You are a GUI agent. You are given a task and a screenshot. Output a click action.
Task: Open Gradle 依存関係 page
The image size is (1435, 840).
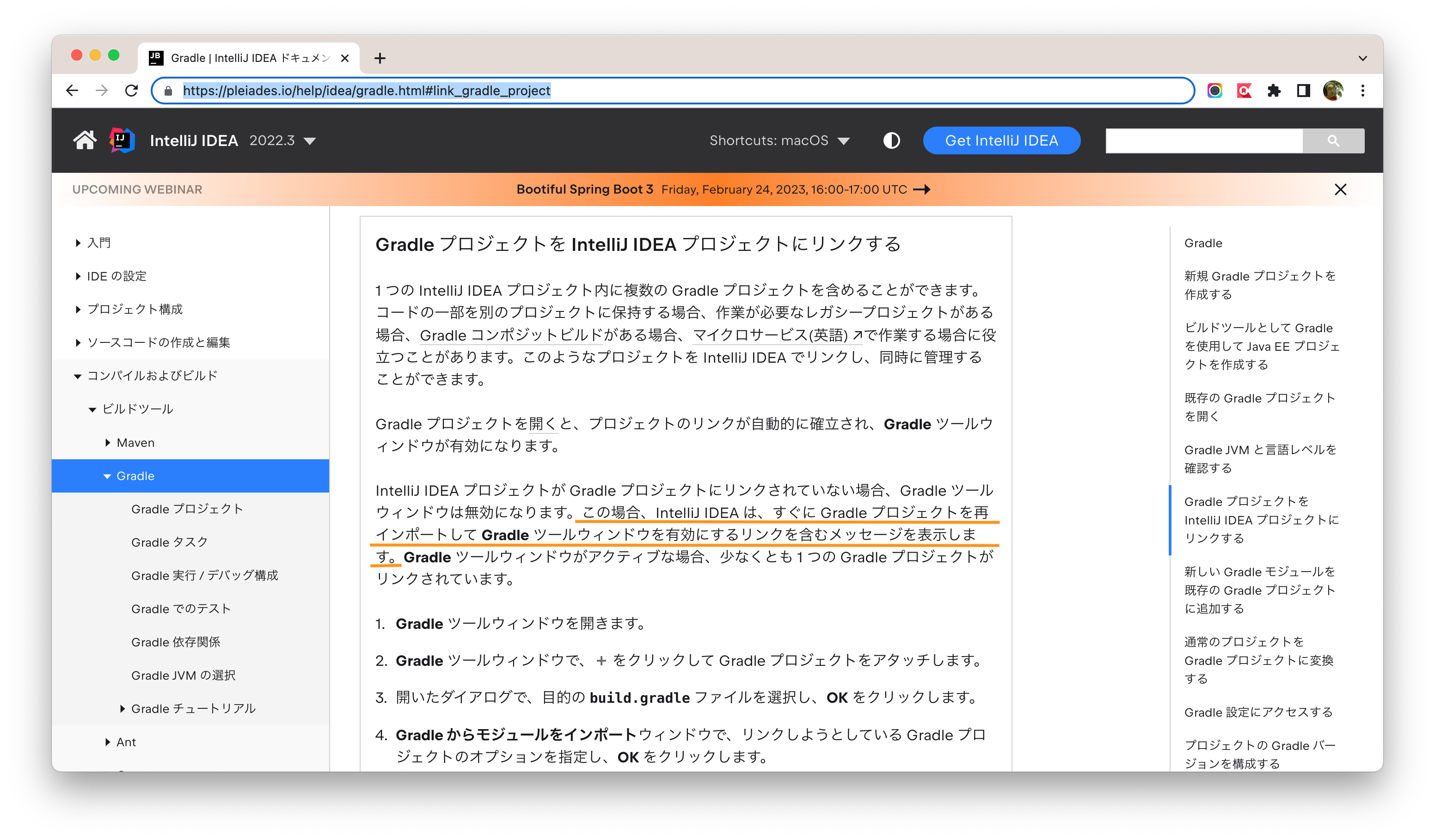point(176,642)
